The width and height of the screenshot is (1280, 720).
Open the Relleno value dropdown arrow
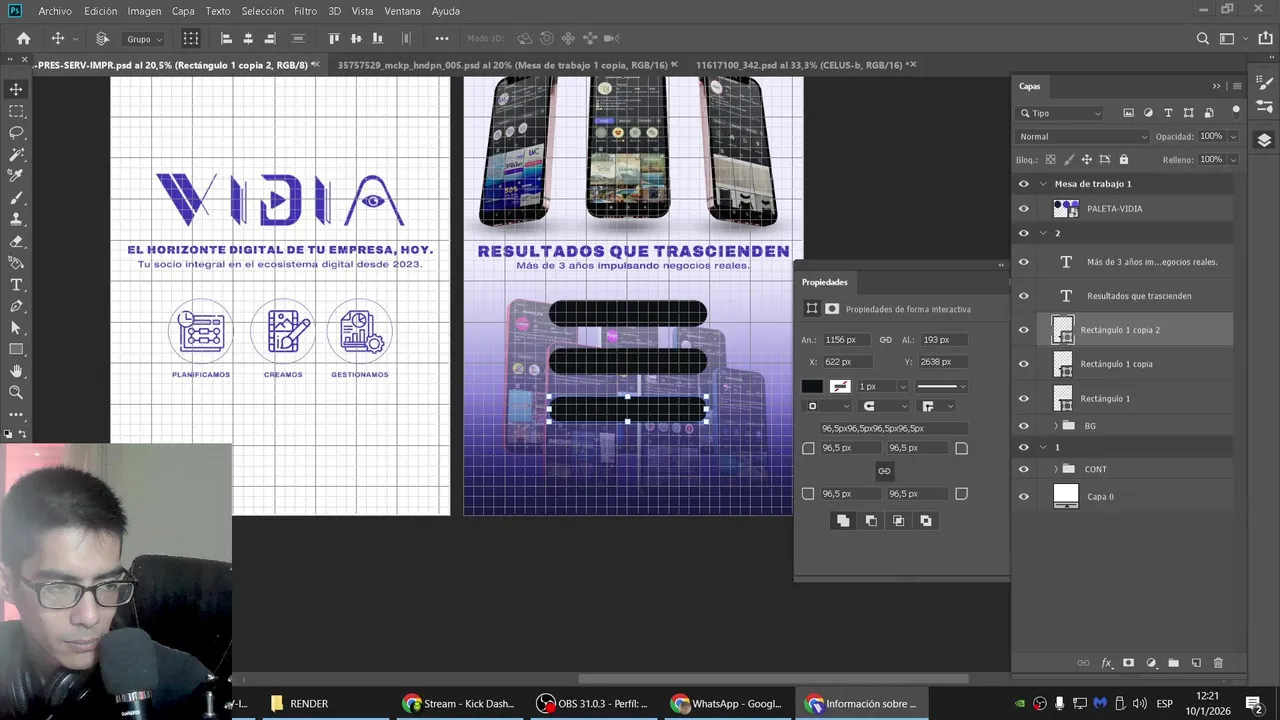point(1233,159)
